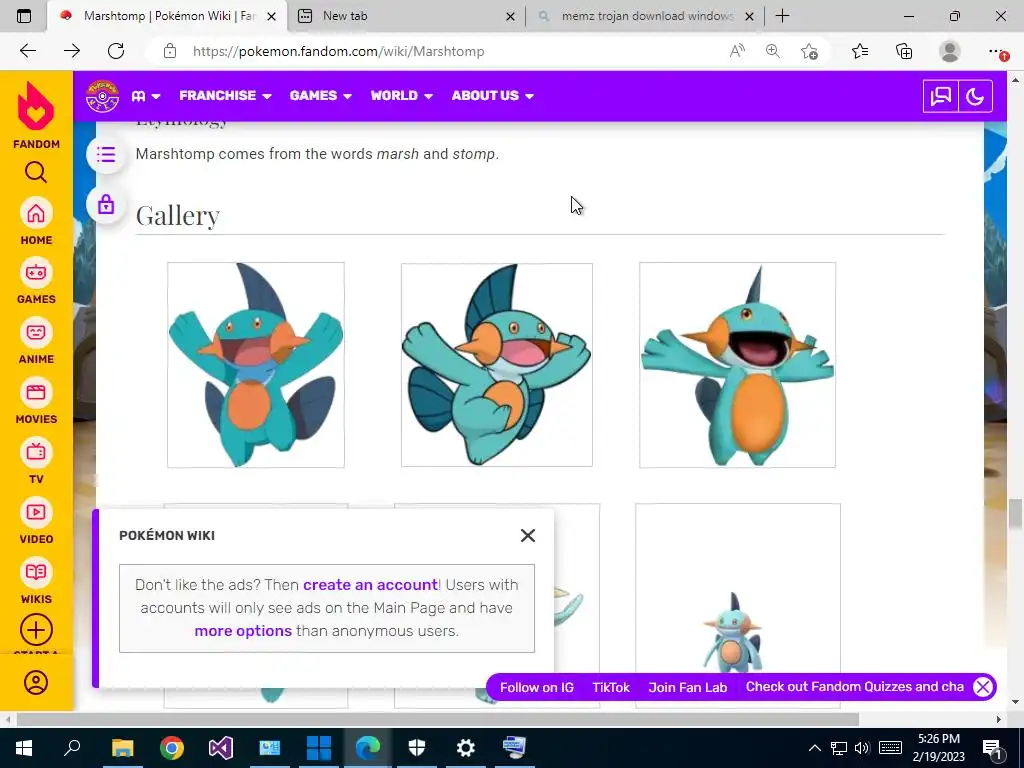Image resolution: width=1024 pixels, height=768 pixels.
Task: Open the Favorites list icon
Action: (860, 51)
